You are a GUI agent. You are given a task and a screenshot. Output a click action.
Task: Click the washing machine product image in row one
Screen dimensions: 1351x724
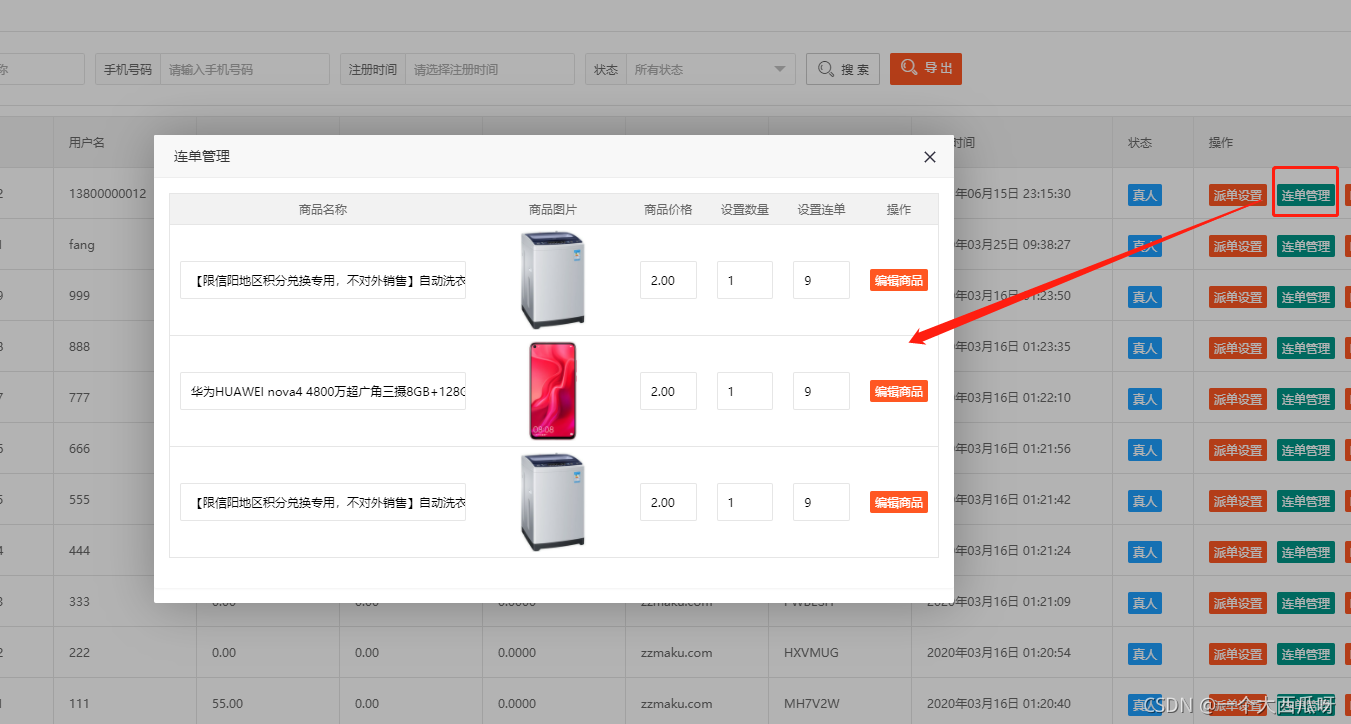click(553, 280)
